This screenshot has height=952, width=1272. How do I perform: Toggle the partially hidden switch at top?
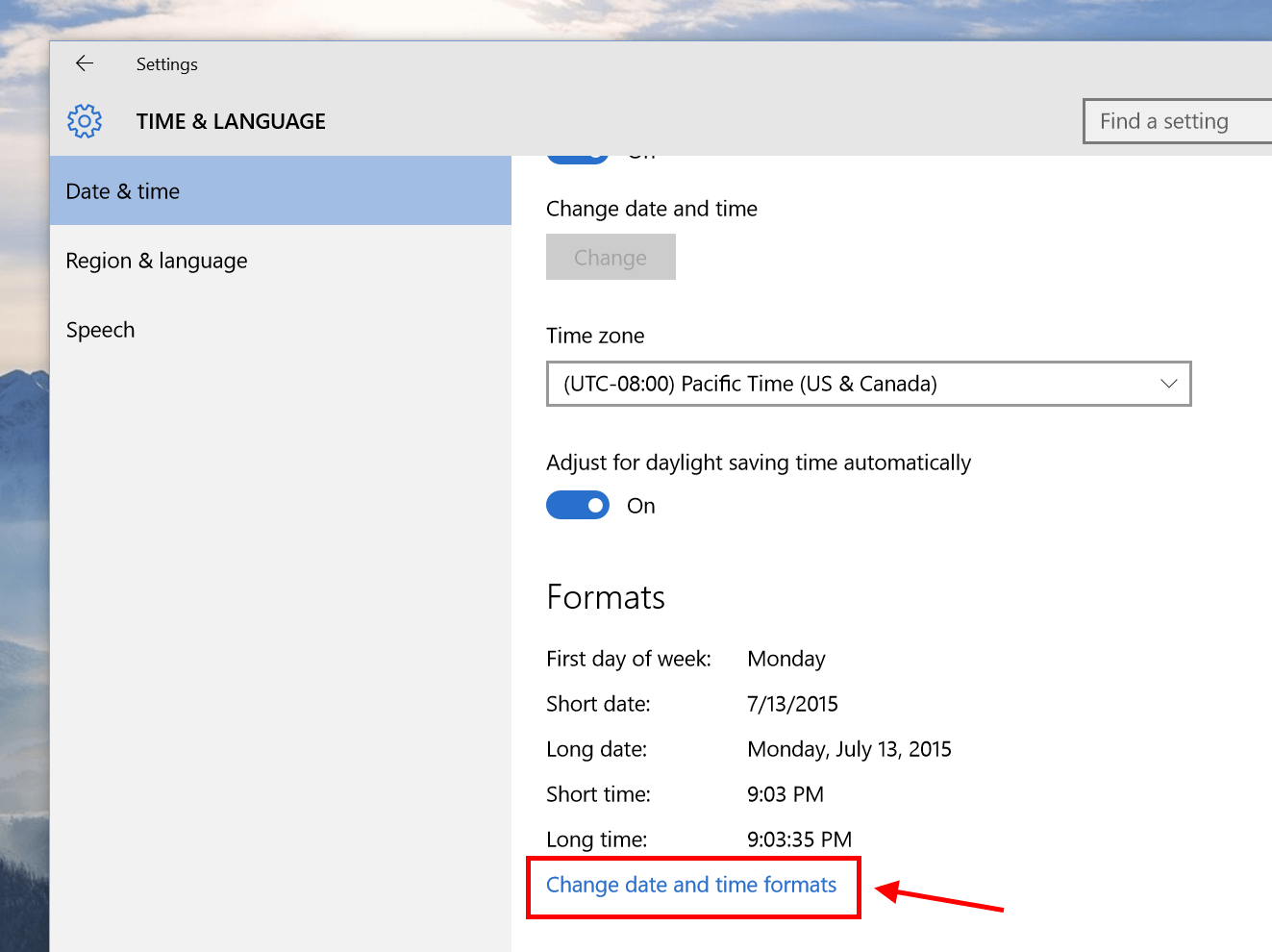pos(577,158)
